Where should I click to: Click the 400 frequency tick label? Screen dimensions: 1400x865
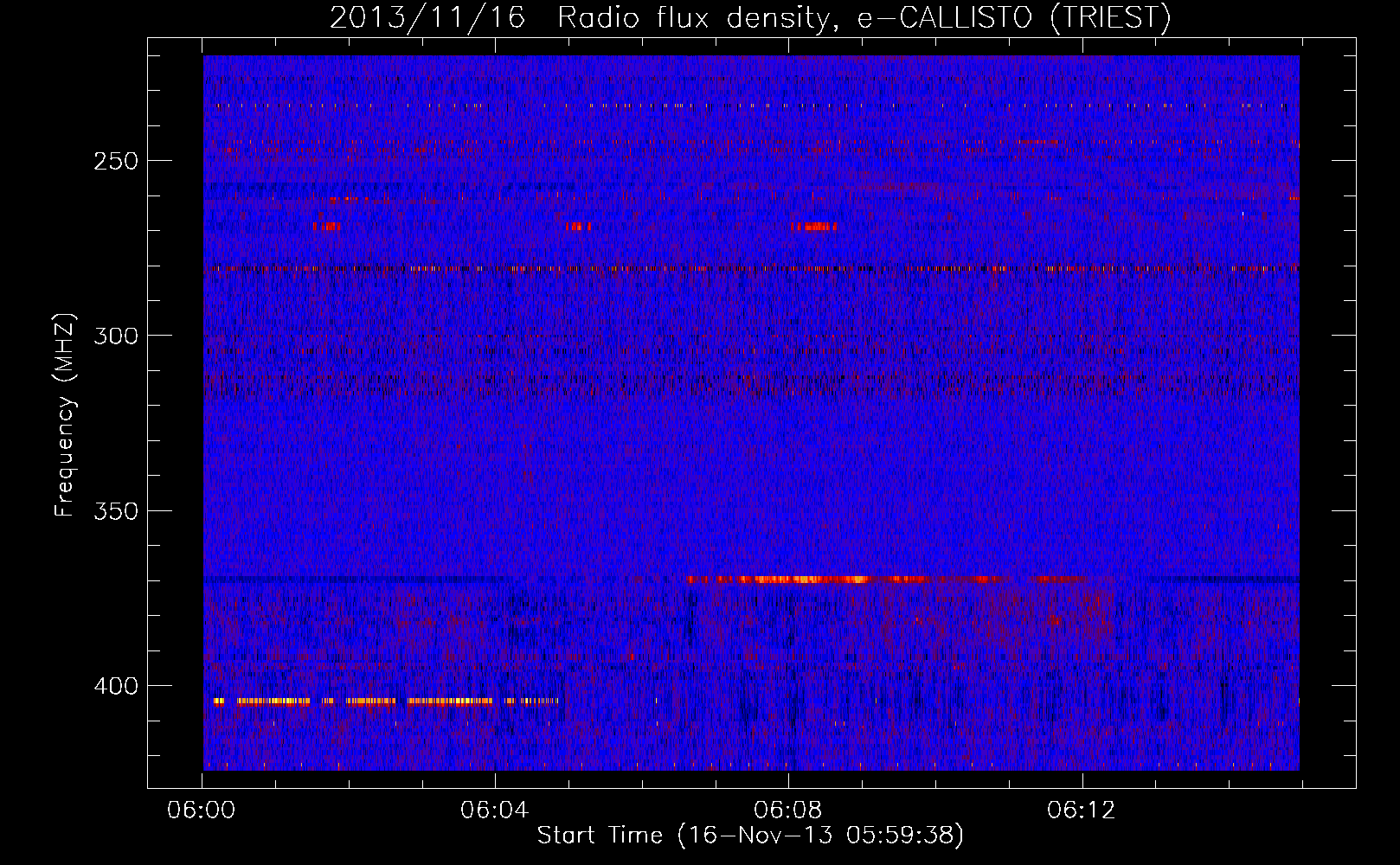click(117, 686)
